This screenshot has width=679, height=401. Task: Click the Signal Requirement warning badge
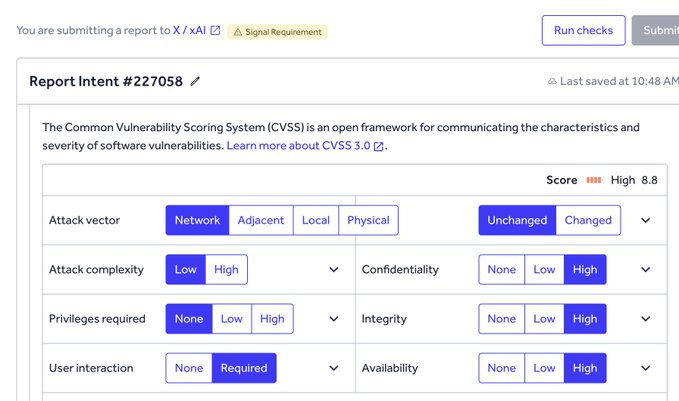click(278, 32)
